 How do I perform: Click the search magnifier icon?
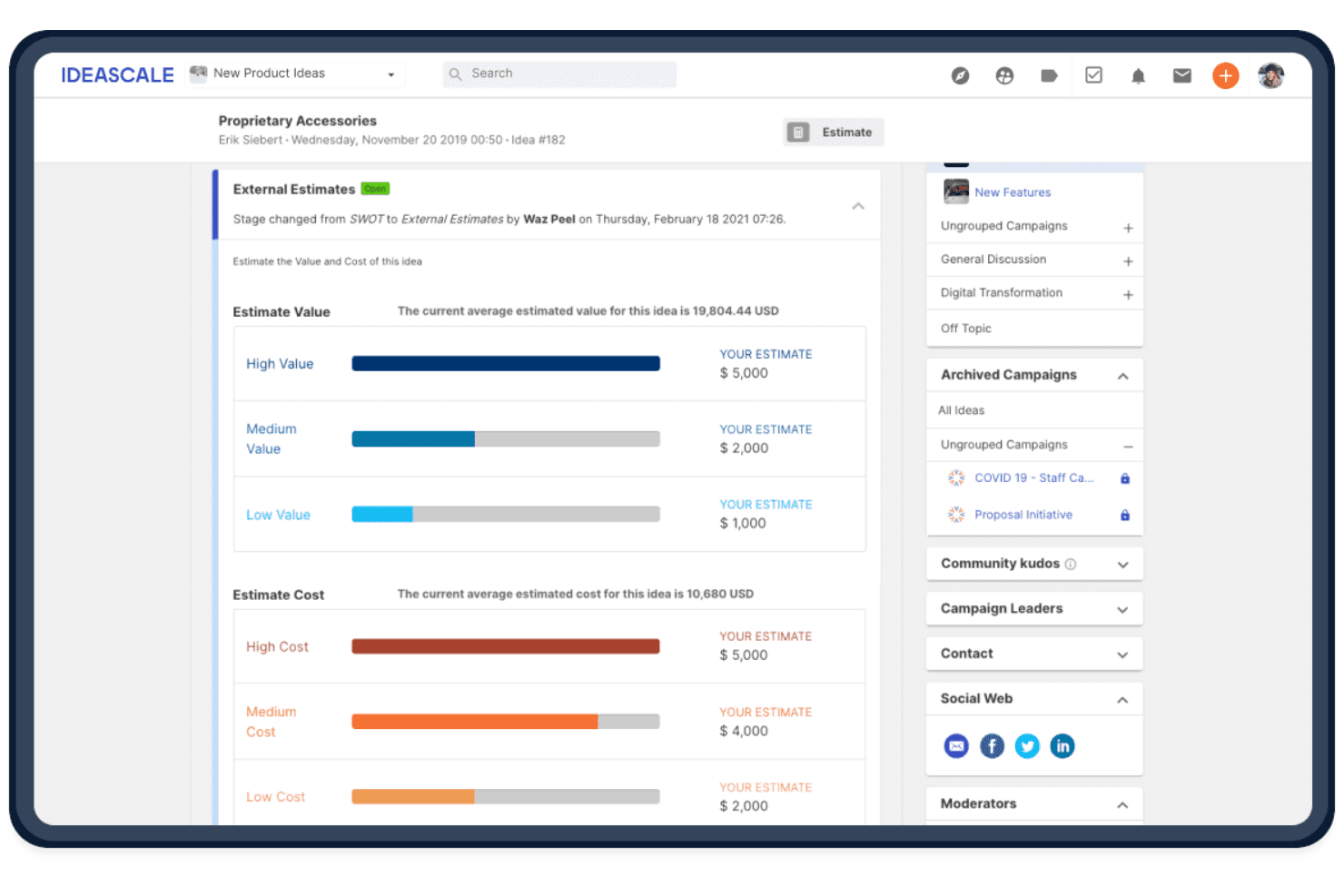tap(455, 74)
